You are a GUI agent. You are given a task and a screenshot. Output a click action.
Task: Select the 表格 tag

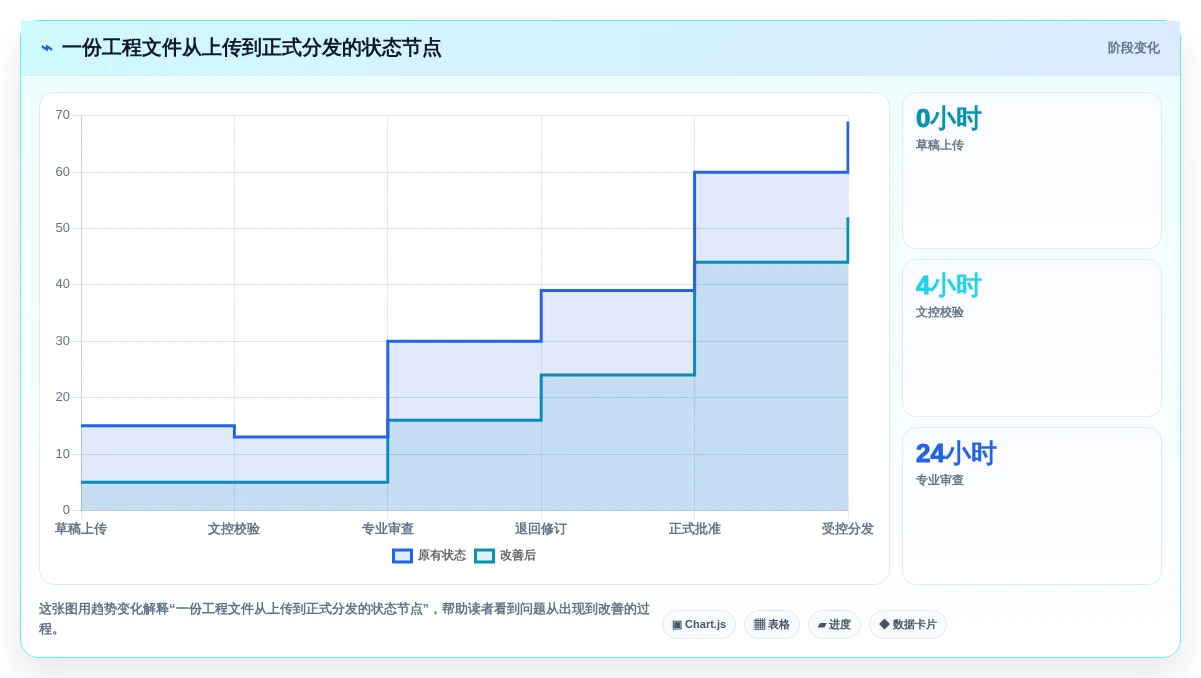coord(772,624)
